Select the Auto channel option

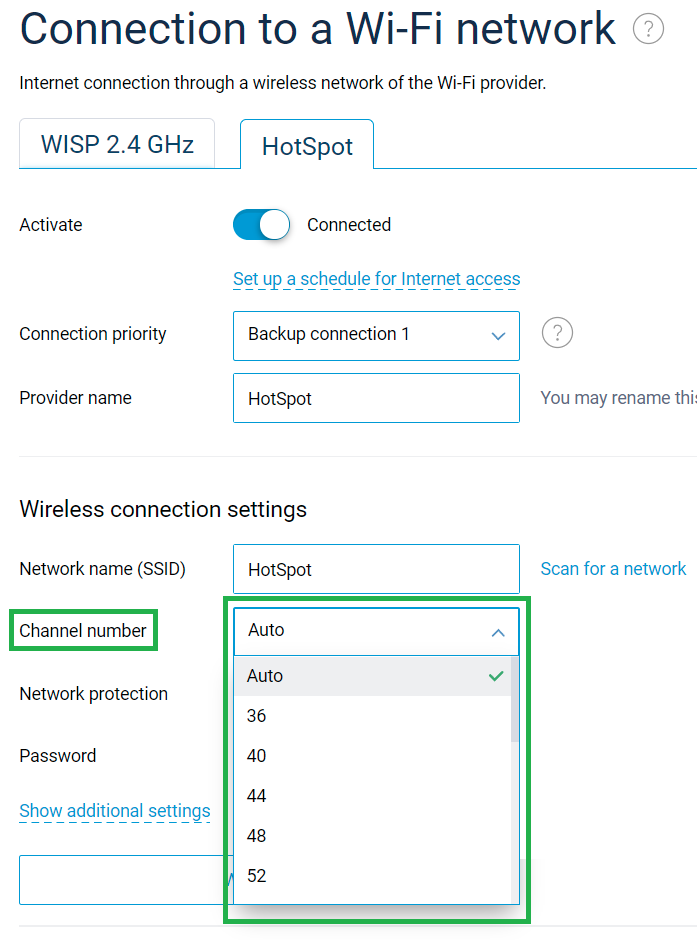click(372, 676)
